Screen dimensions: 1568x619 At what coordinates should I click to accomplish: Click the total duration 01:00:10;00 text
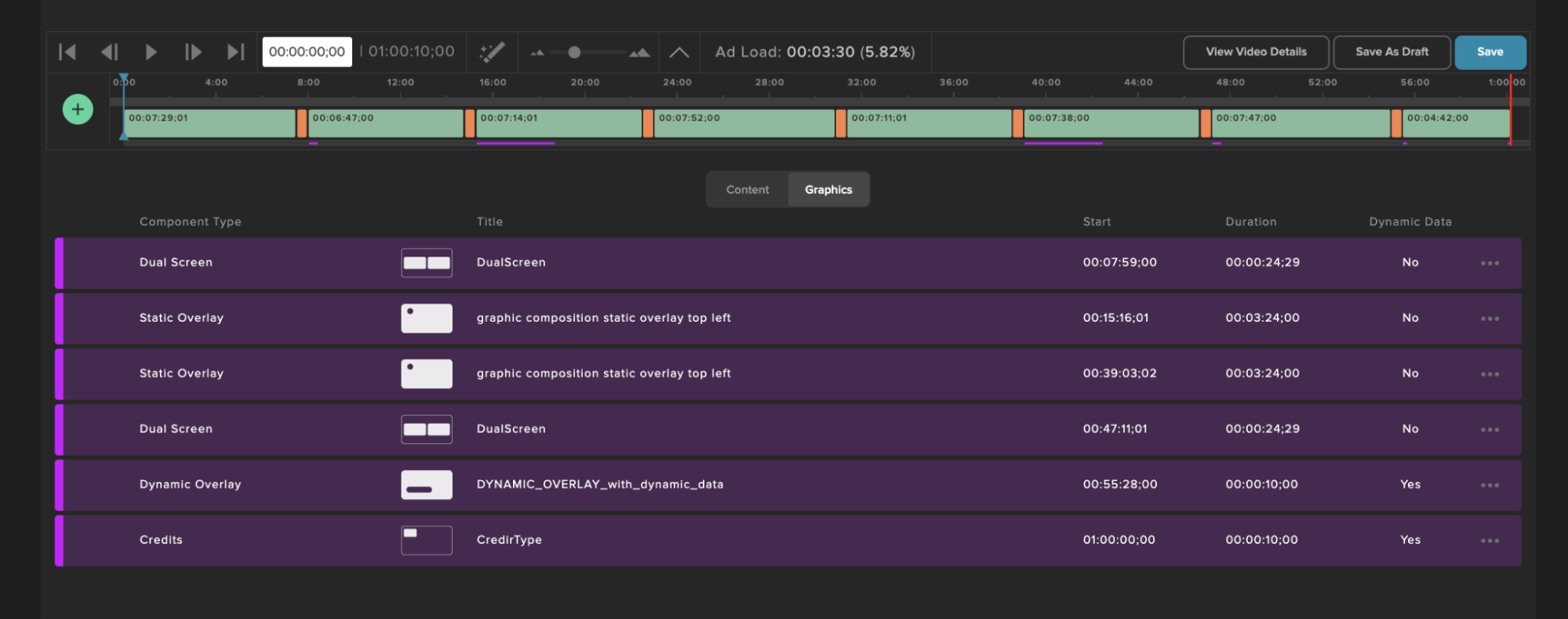[412, 52]
